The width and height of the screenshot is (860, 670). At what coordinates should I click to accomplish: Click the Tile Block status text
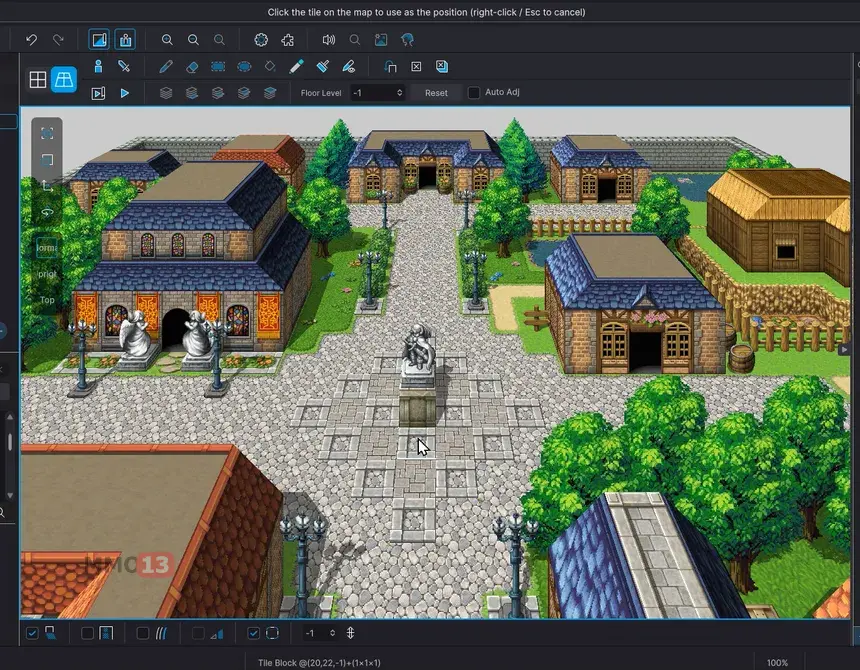click(319, 662)
